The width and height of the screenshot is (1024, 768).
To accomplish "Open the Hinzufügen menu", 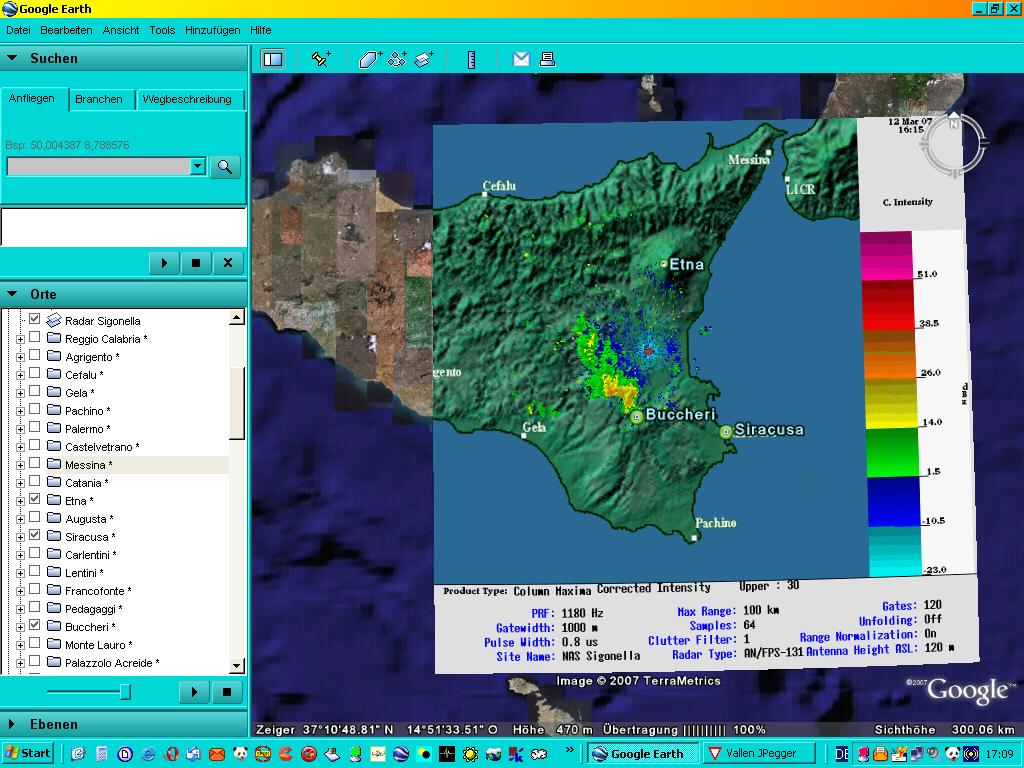I will tap(212, 30).
